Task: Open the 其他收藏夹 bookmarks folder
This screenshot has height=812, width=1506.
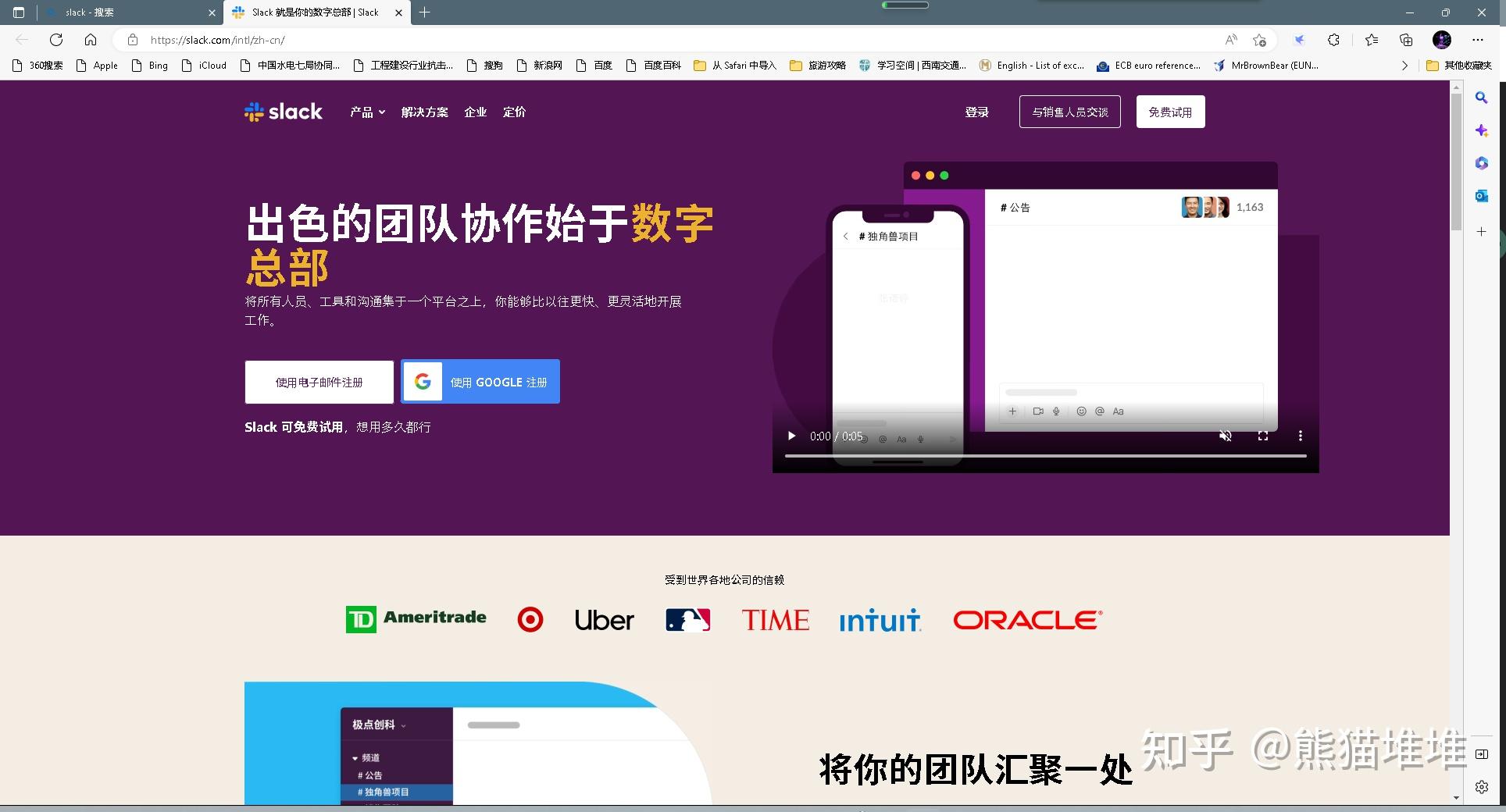Action: tap(1458, 66)
